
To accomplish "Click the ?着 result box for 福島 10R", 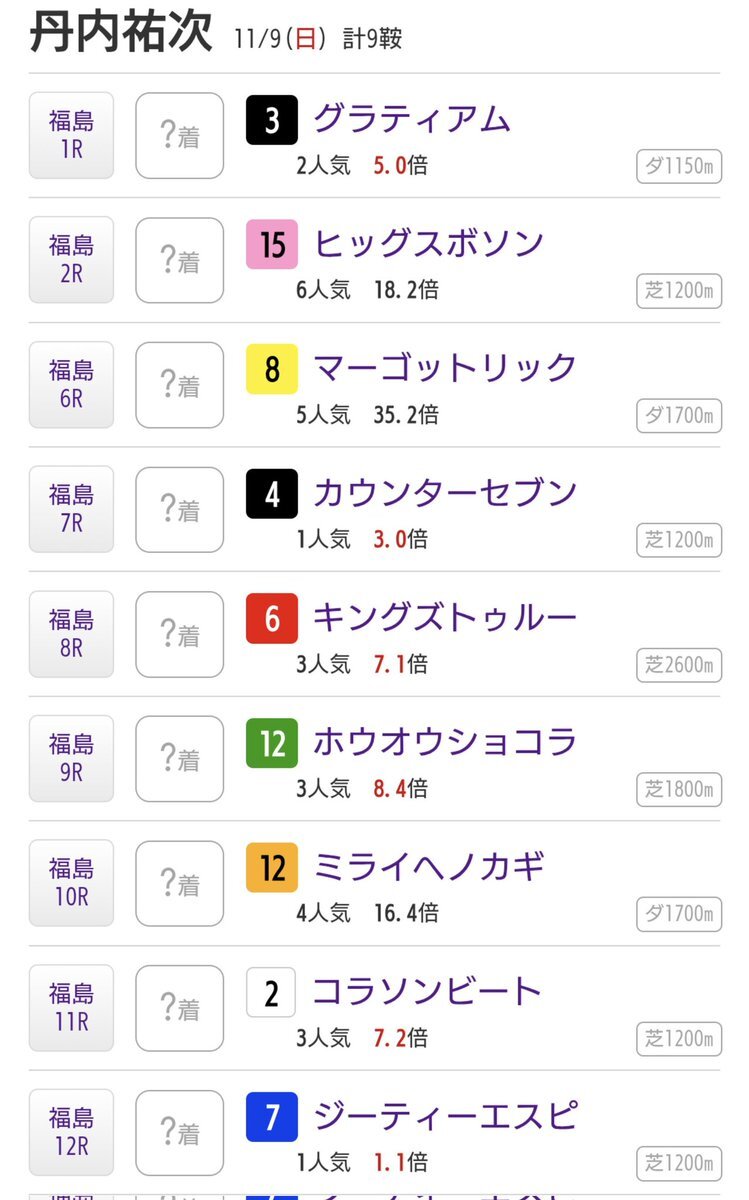I will click(x=180, y=883).
